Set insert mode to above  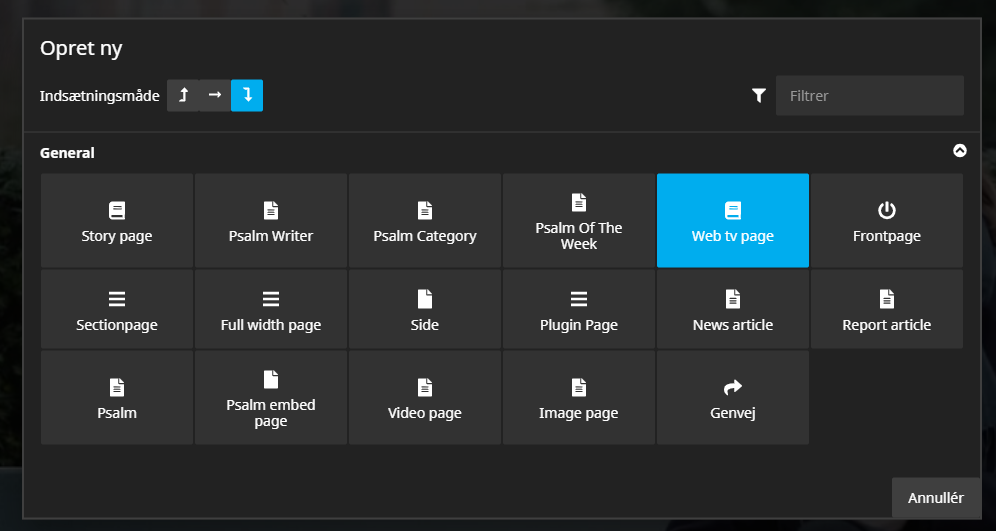(183, 95)
